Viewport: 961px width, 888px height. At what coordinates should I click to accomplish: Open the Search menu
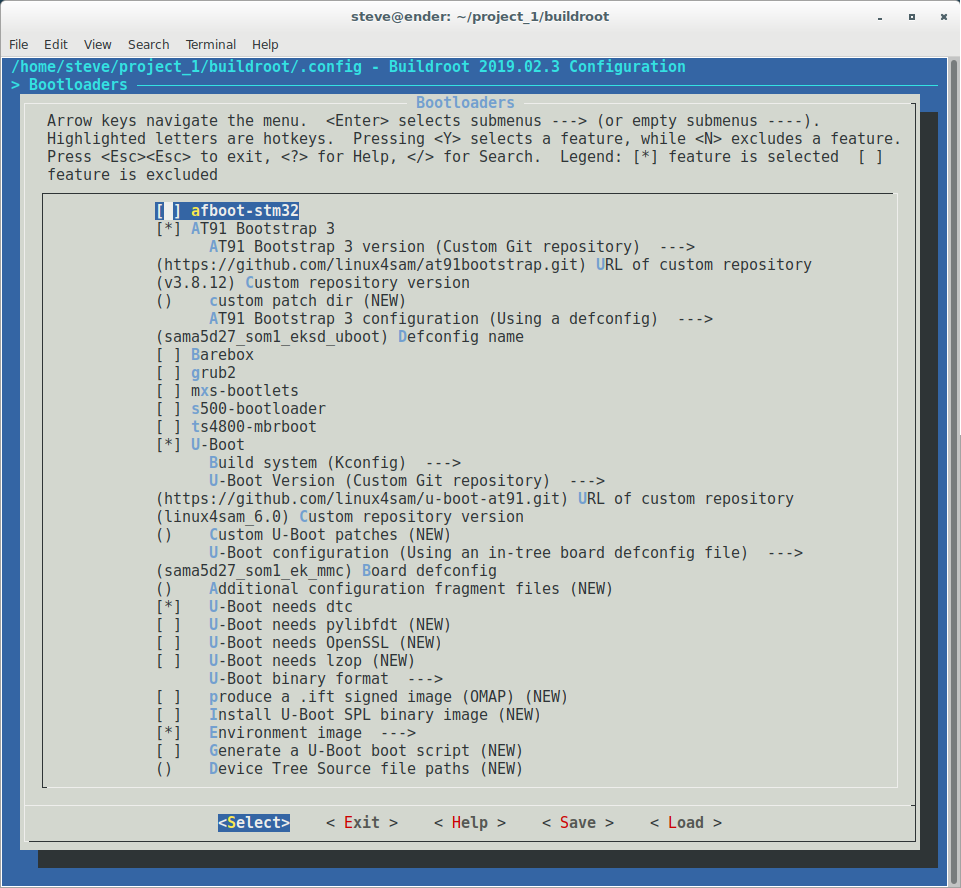pos(148,45)
